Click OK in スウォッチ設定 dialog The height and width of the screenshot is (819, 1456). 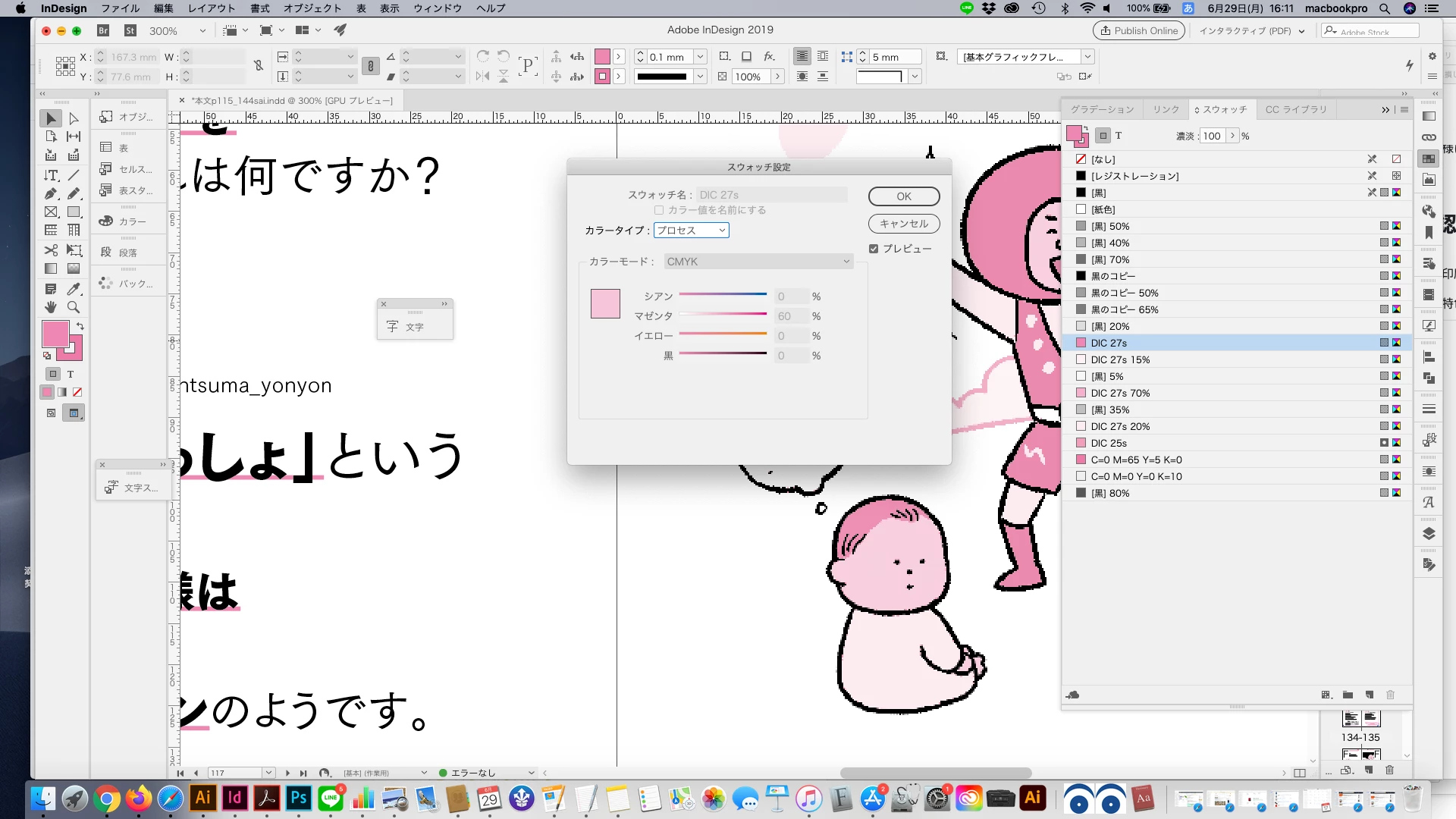click(903, 196)
